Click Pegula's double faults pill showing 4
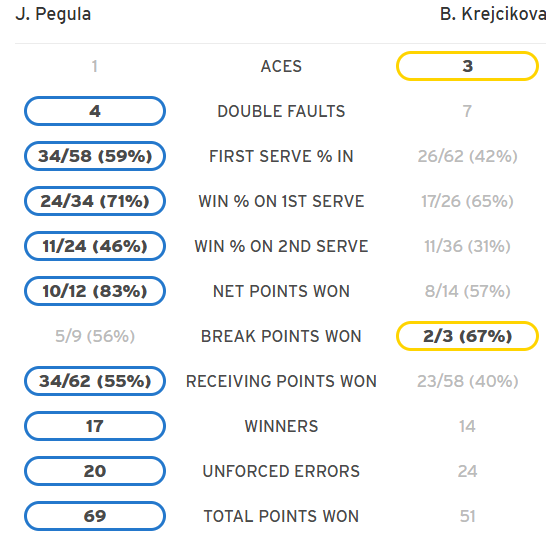The image size is (547, 537). pos(95,111)
